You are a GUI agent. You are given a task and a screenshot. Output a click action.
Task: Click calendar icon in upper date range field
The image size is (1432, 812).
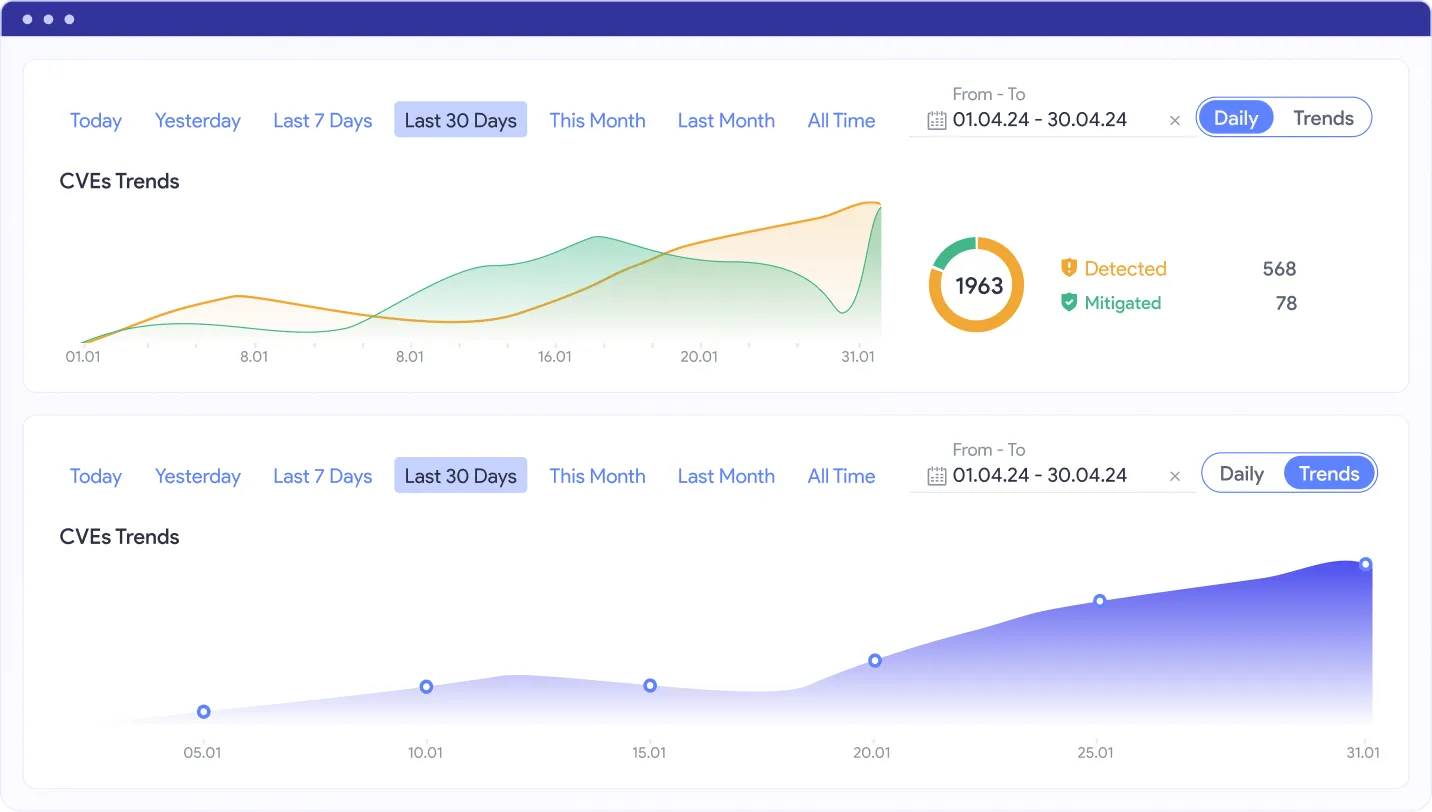(x=937, y=121)
